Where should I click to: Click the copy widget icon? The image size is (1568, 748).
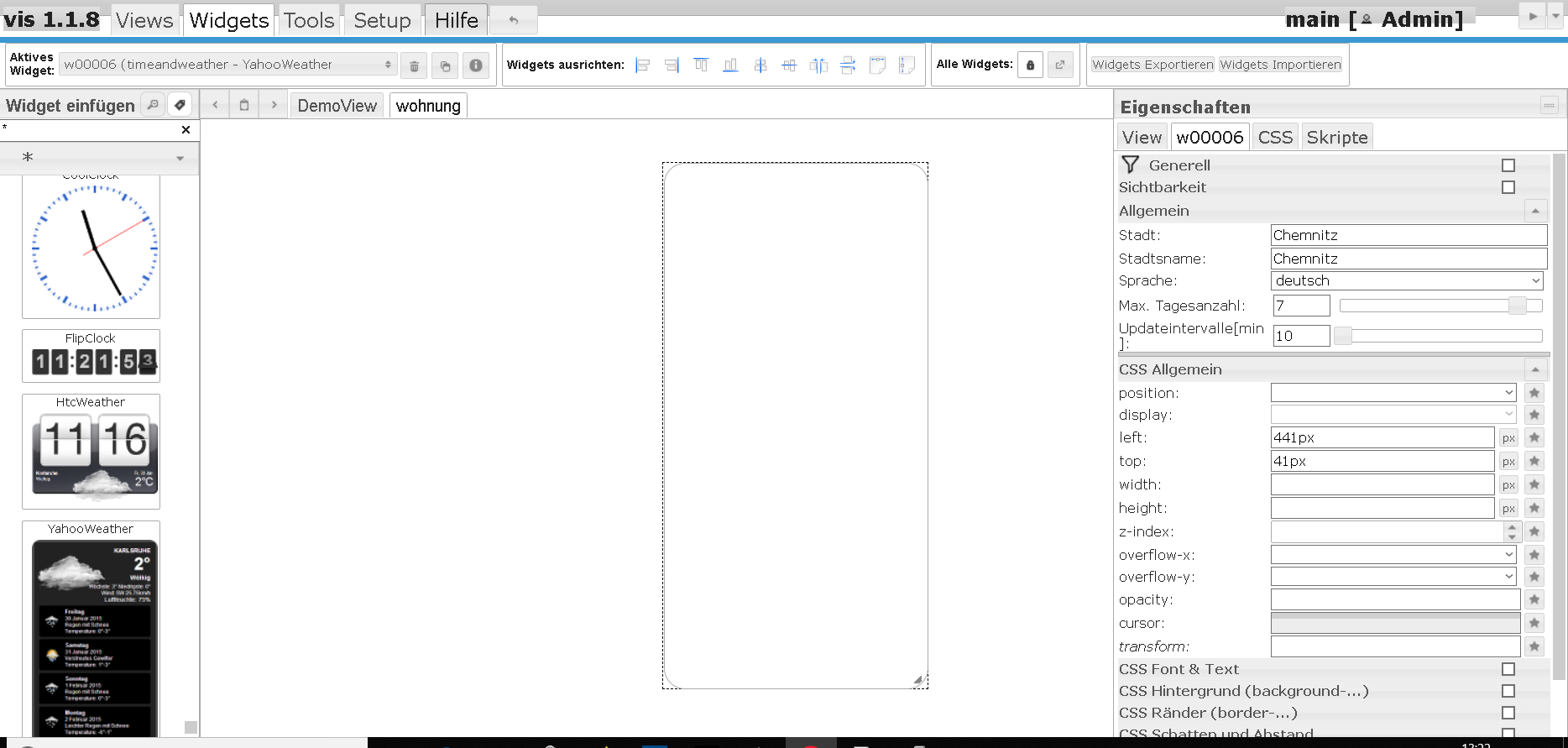pyautogui.click(x=445, y=65)
